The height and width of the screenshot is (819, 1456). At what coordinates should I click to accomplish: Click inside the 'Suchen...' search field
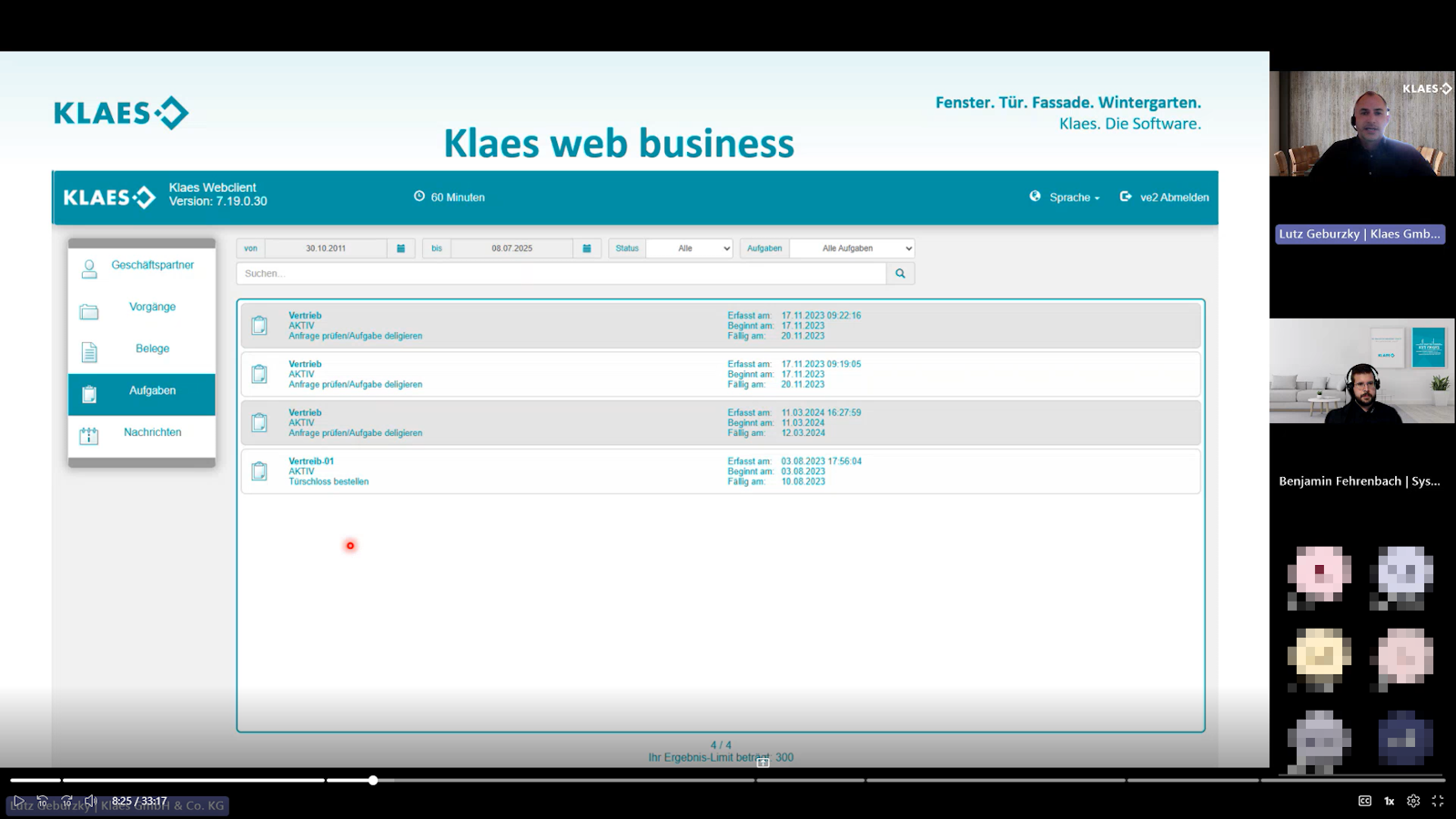click(x=561, y=273)
